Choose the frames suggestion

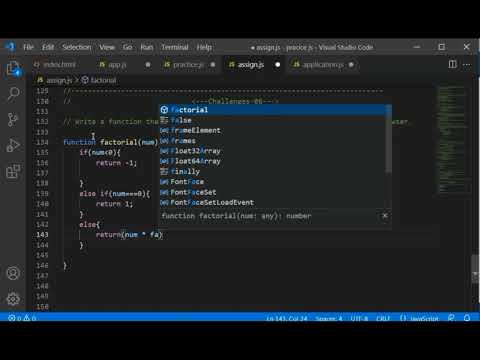tap(273, 141)
